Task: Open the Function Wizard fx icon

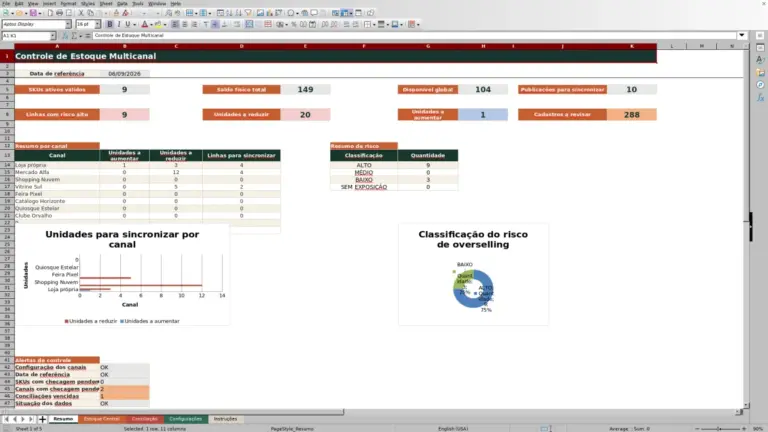Action: (65, 36)
